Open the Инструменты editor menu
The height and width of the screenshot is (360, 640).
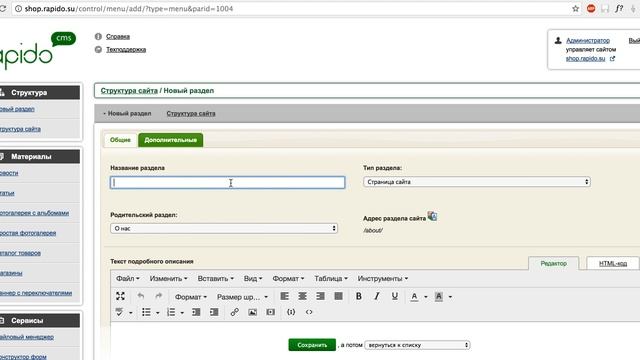[x=382, y=278]
